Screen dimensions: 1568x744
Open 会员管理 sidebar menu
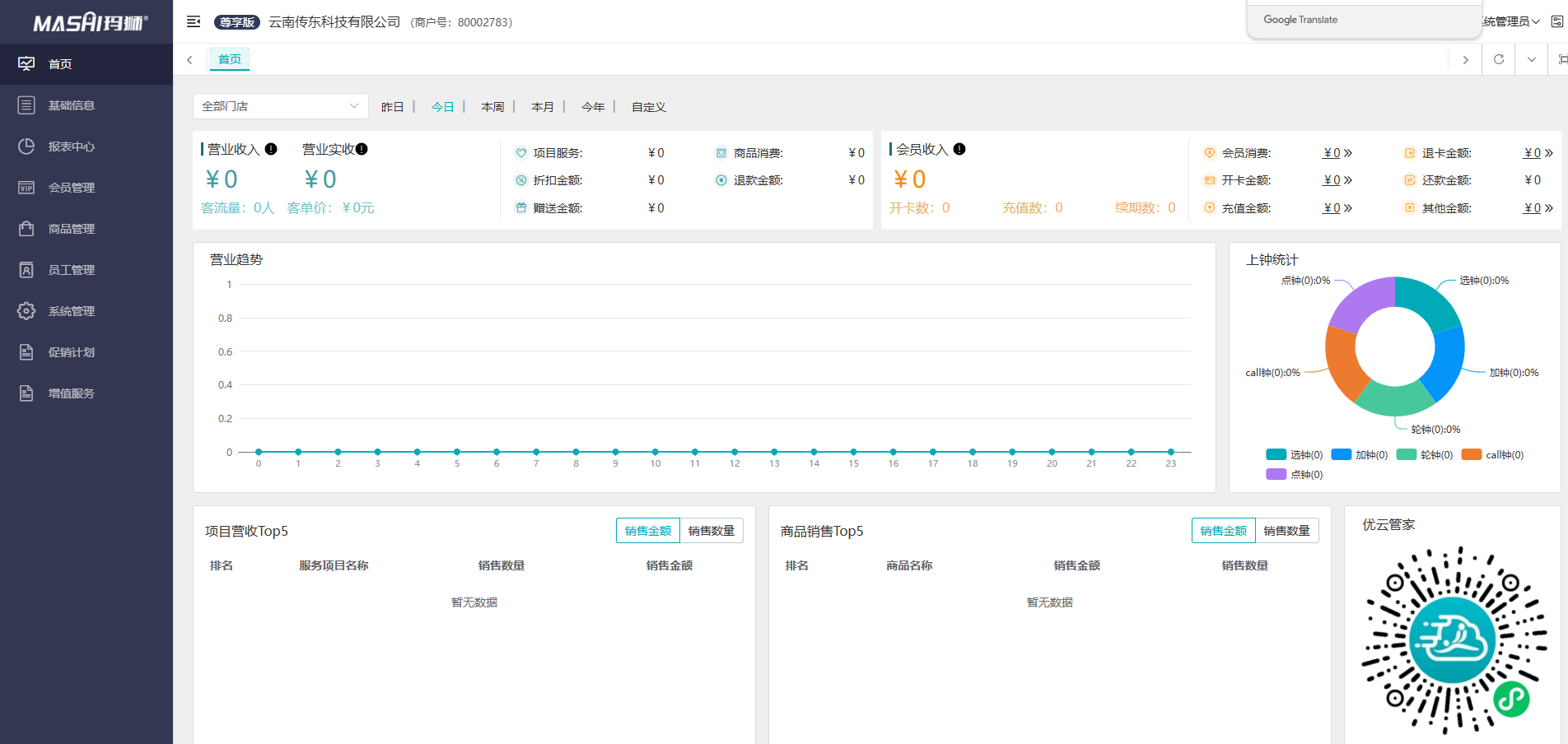point(86,187)
